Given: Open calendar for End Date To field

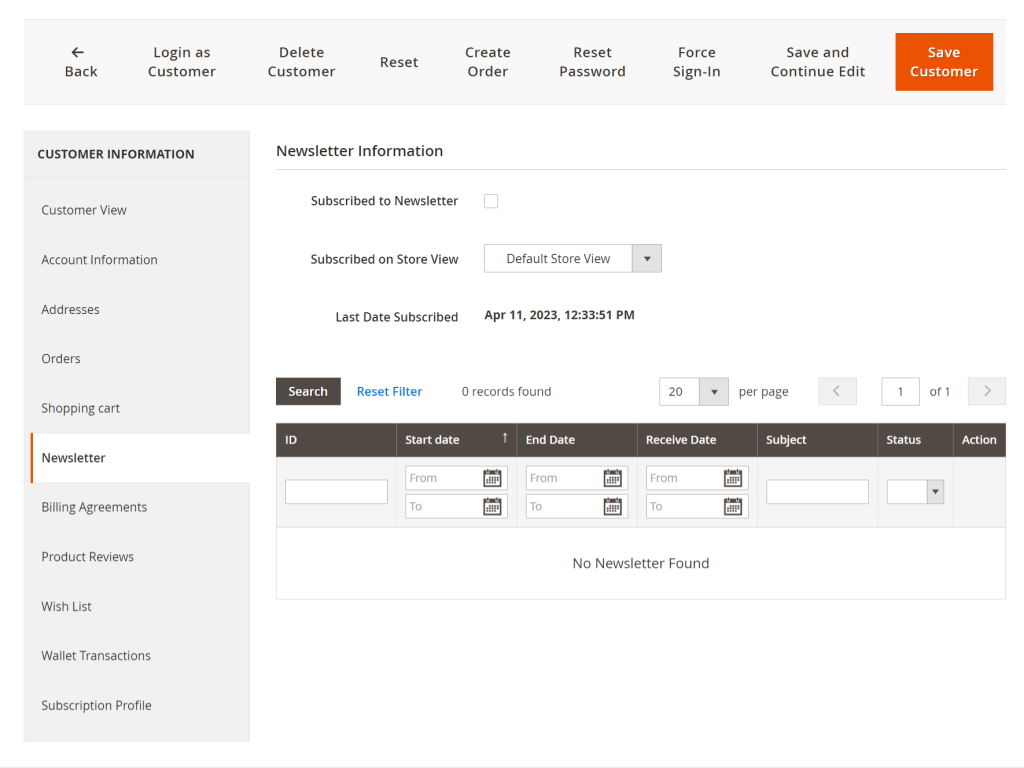Looking at the screenshot, I should click(x=613, y=506).
